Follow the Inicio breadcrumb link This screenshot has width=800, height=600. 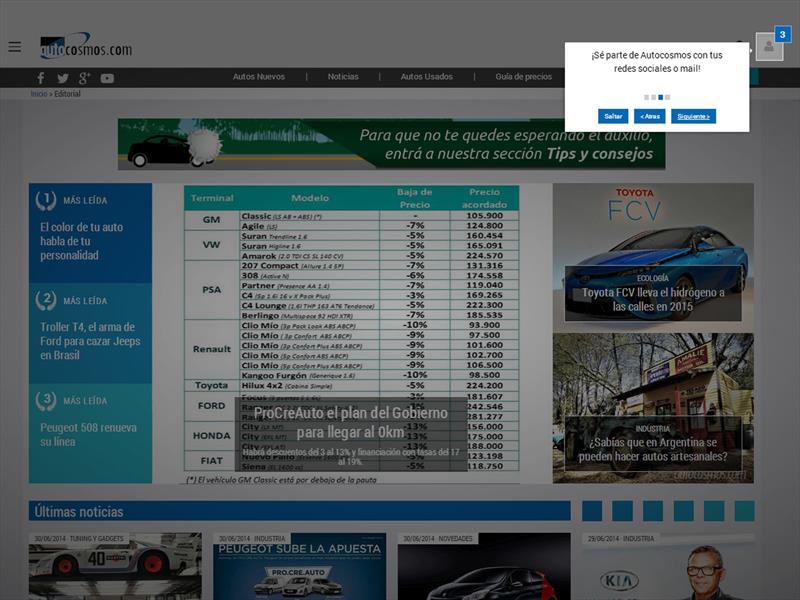click(x=38, y=94)
